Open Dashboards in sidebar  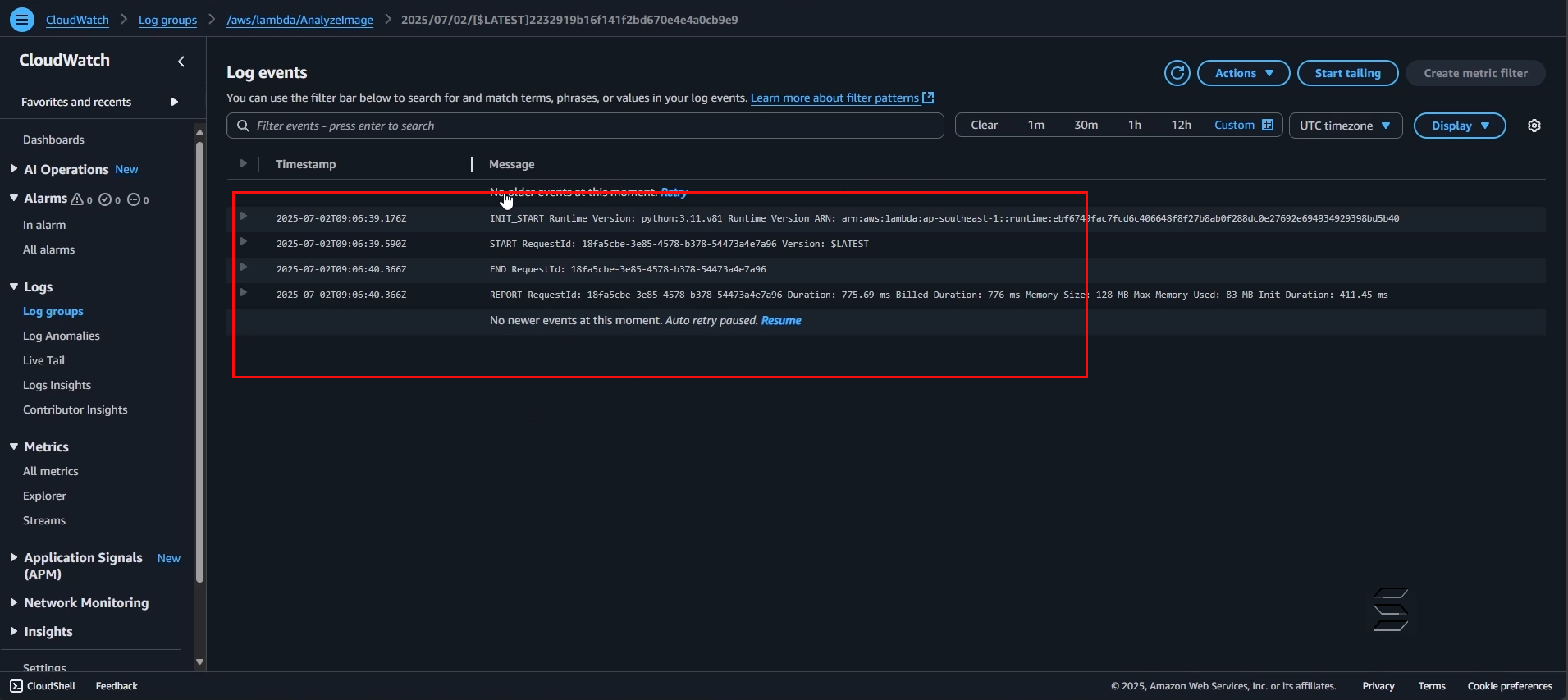(x=53, y=140)
